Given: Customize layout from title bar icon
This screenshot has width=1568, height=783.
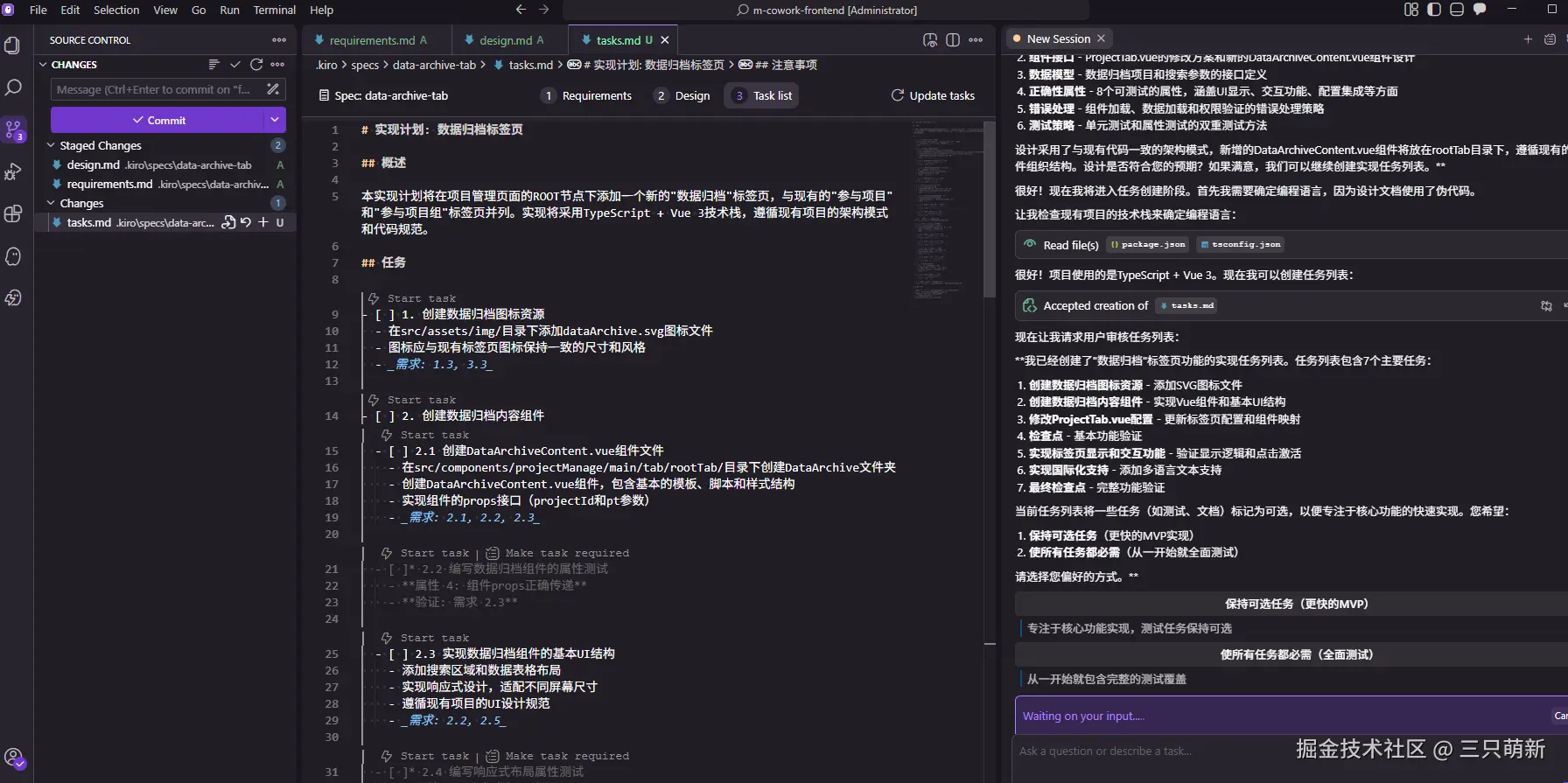Looking at the screenshot, I should [1411, 10].
